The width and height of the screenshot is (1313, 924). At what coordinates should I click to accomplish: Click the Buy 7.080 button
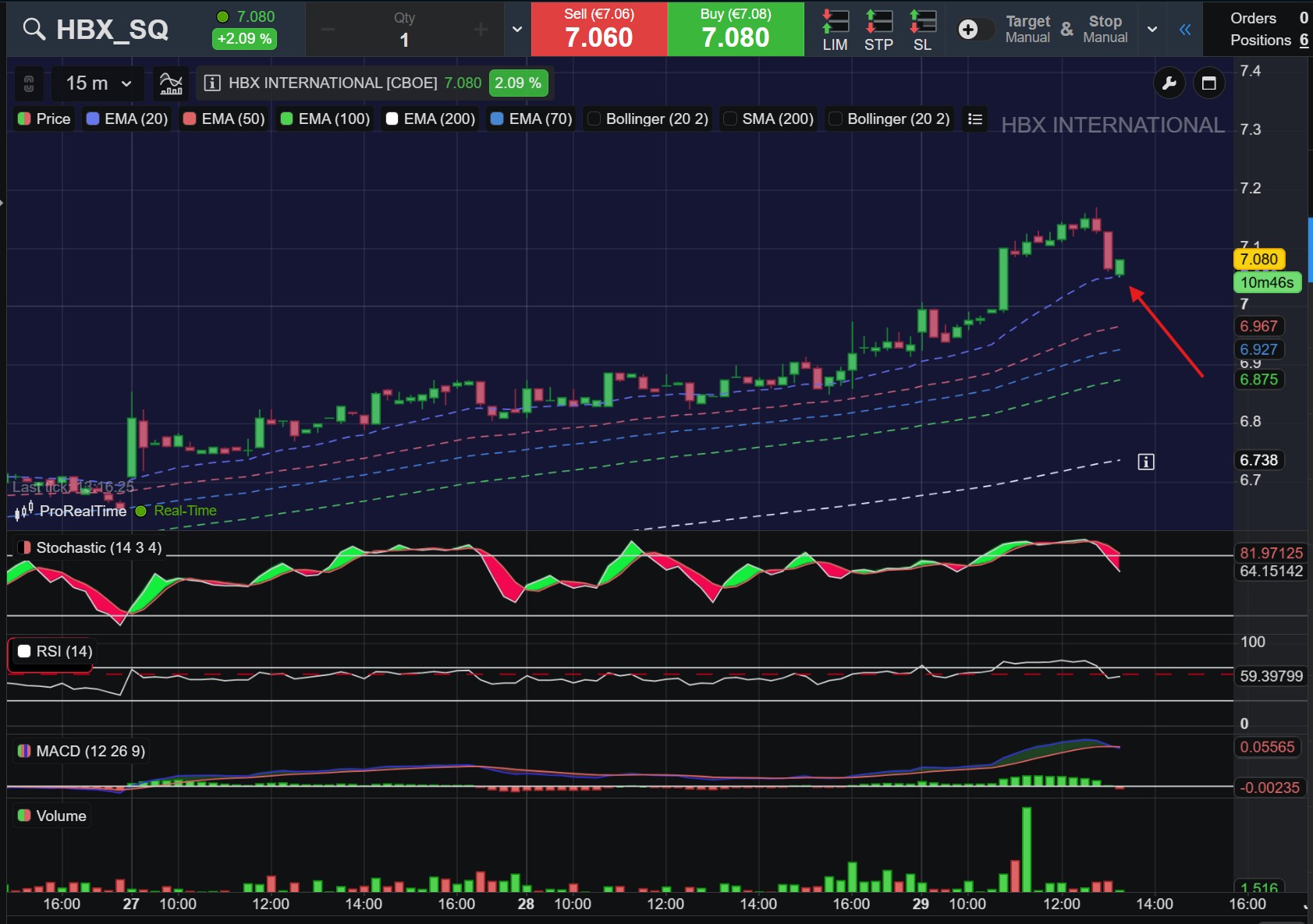click(736, 29)
